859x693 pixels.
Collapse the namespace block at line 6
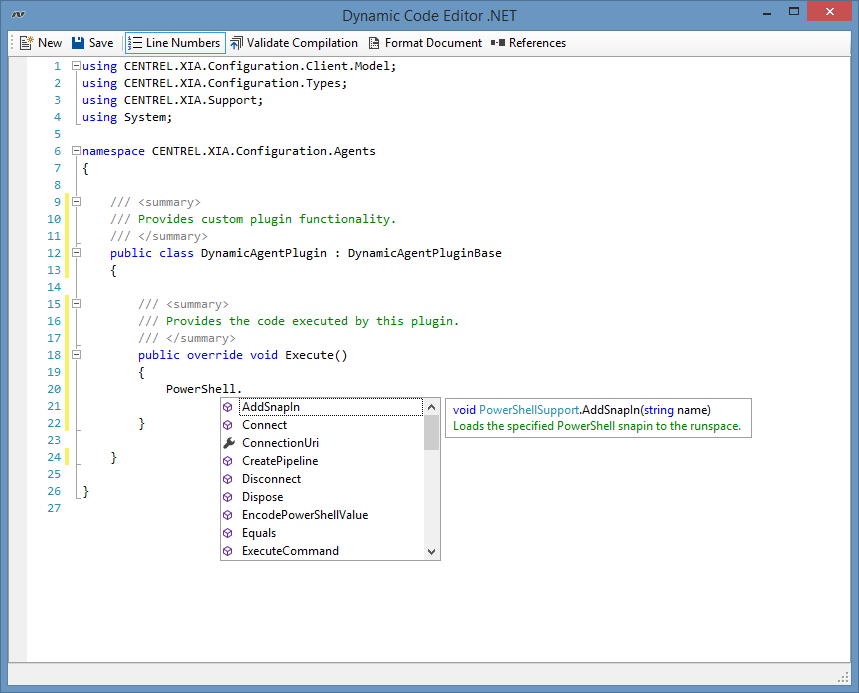pyautogui.click(x=76, y=151)
